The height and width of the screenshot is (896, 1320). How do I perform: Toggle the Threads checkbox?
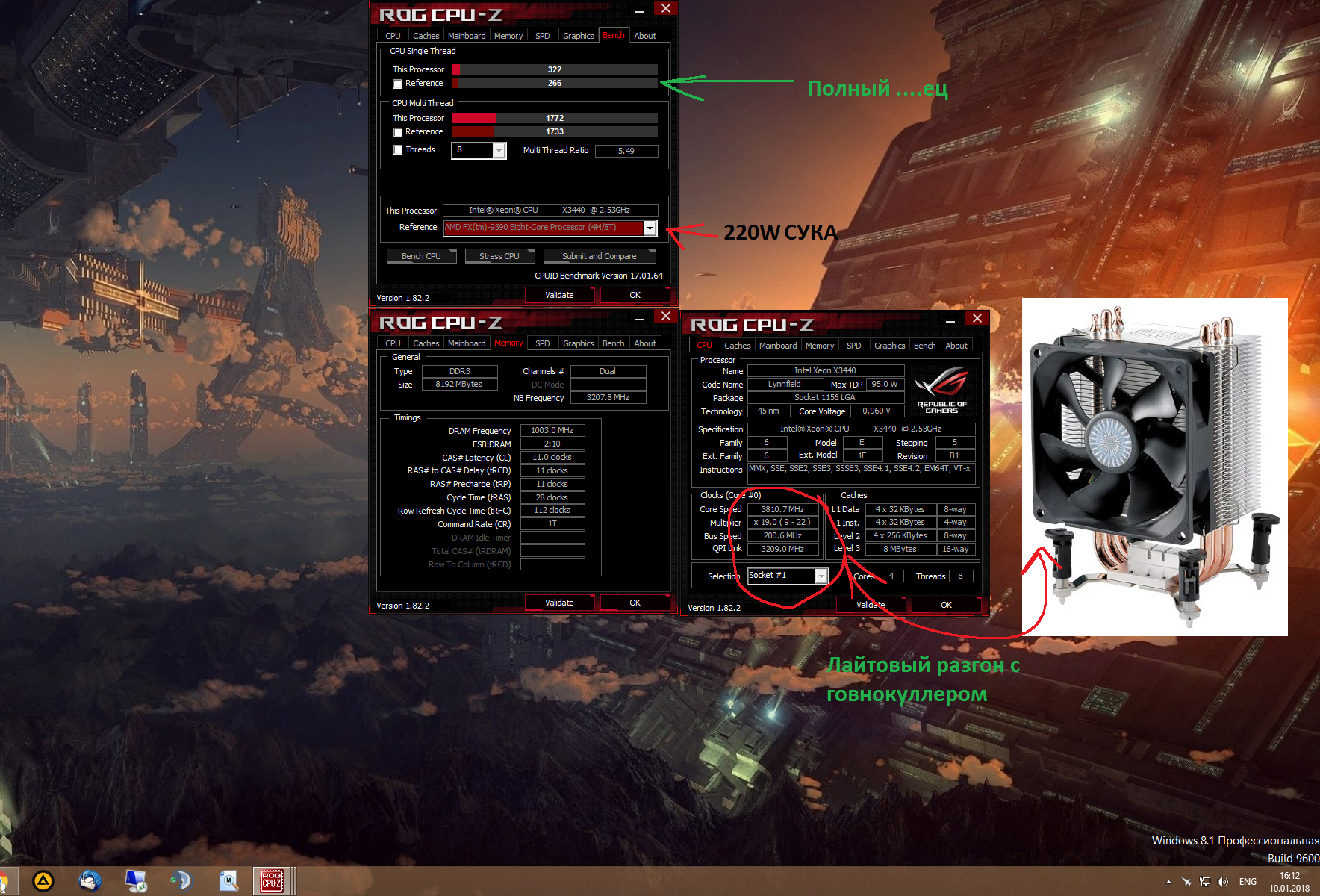point(398,150)
